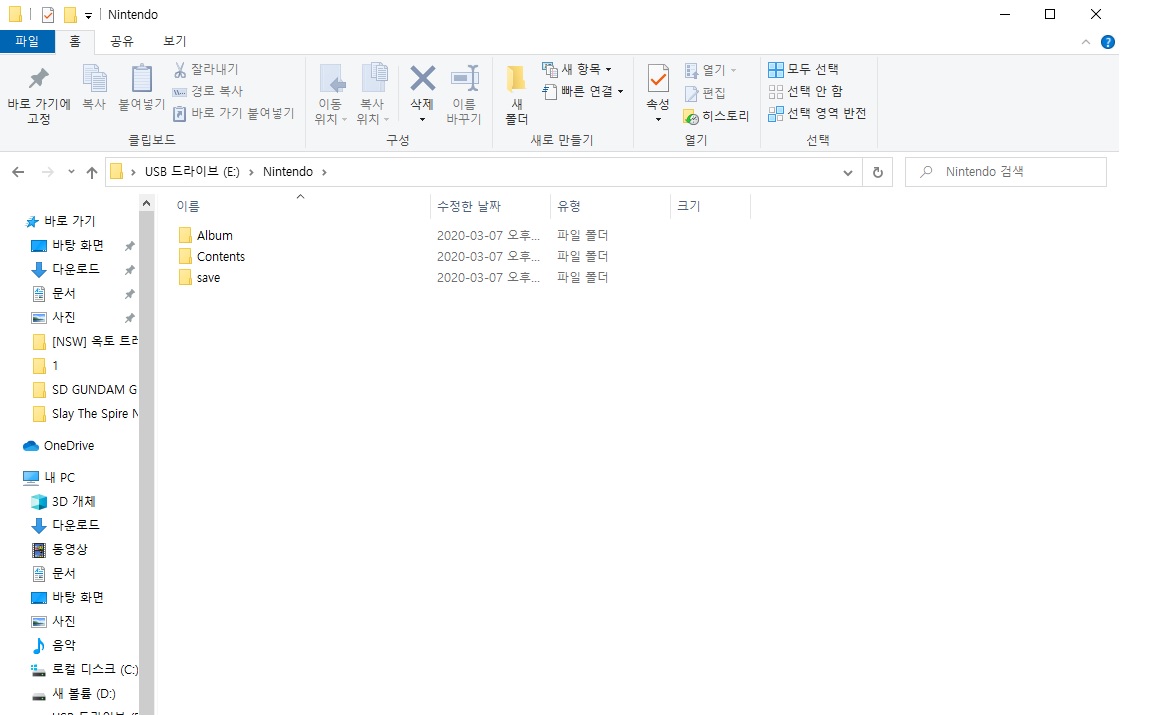Image resolution: width=1152 pixels, height=715 pixels.
Task: Refresh the Nintendo folder view
Action: pyautogui.click(x=877, y=172)
